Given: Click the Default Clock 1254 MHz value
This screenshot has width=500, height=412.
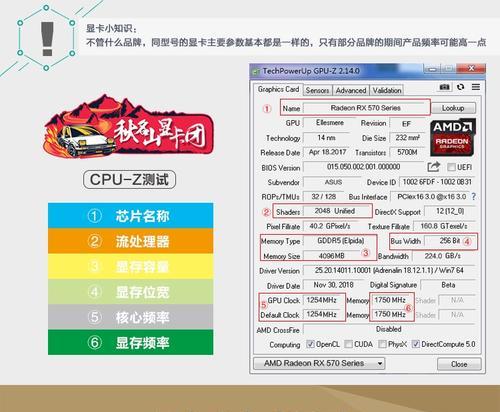Looking at the screenshot, I should 322,314.
